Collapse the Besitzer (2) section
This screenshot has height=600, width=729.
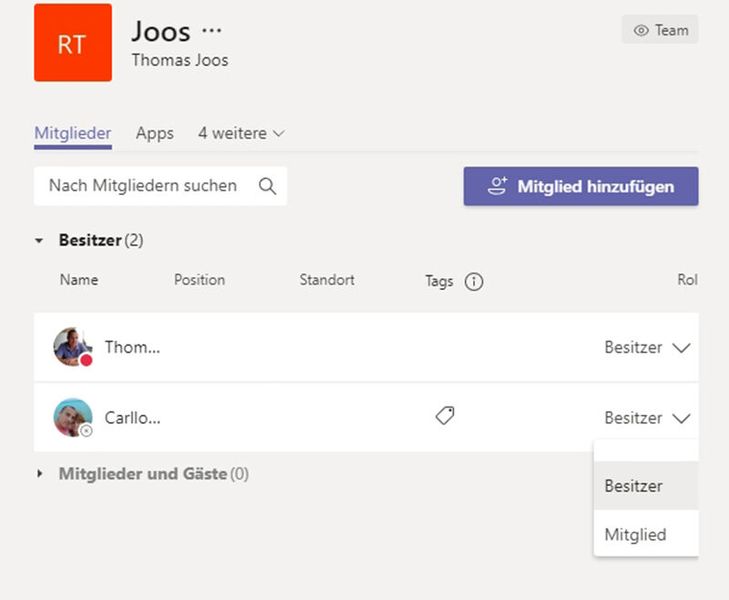point(39,241)
